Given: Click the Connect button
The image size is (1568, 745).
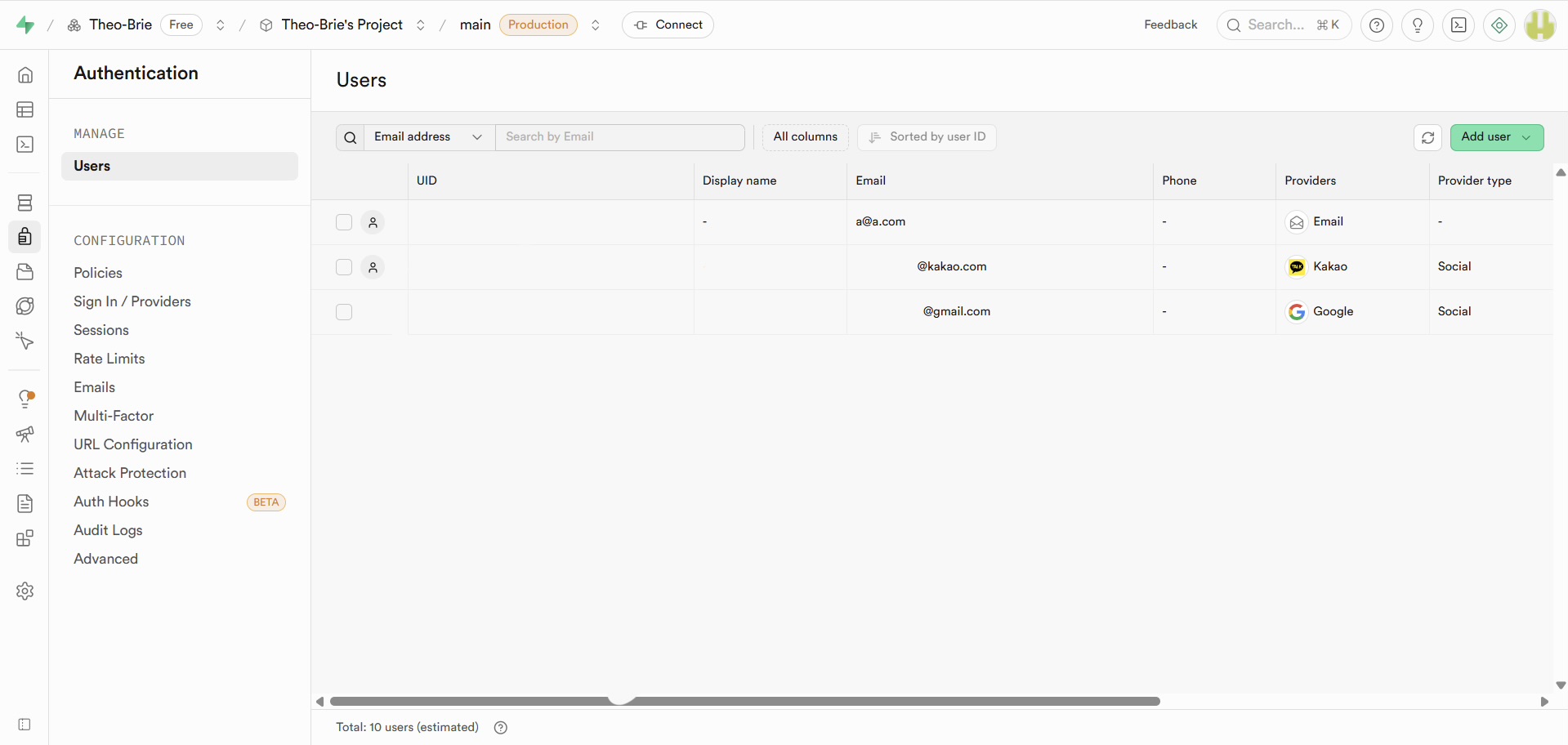Looking at the screenshot, I should click(x=668, y=25).
